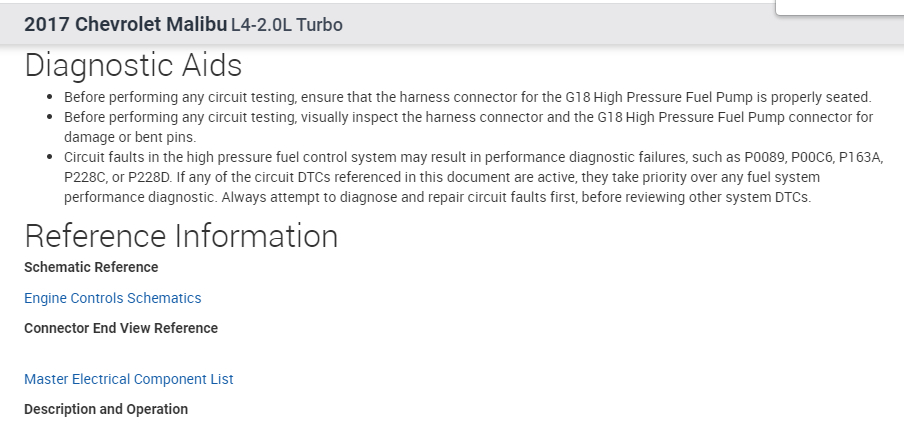Screen dimensions: 904x435
Task: Click the Reference Information heading
Action: [181, 236]
